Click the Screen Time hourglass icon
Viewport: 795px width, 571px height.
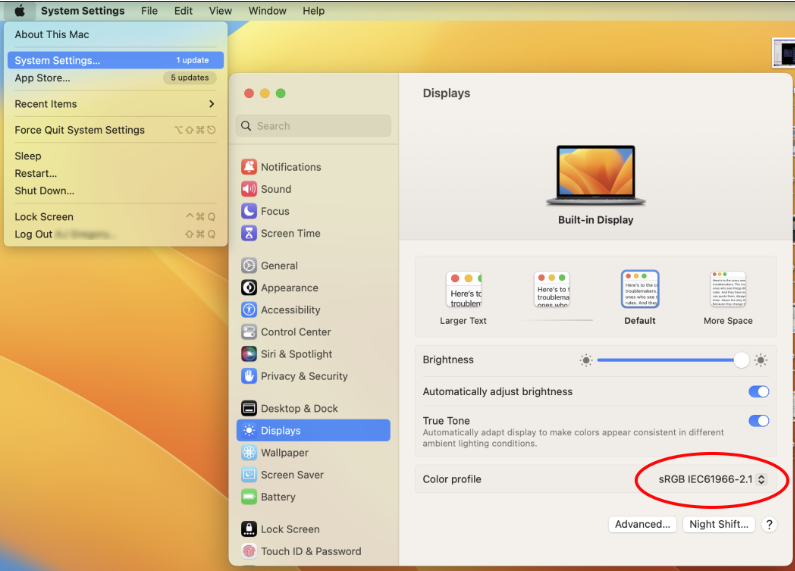pos(248,233)
